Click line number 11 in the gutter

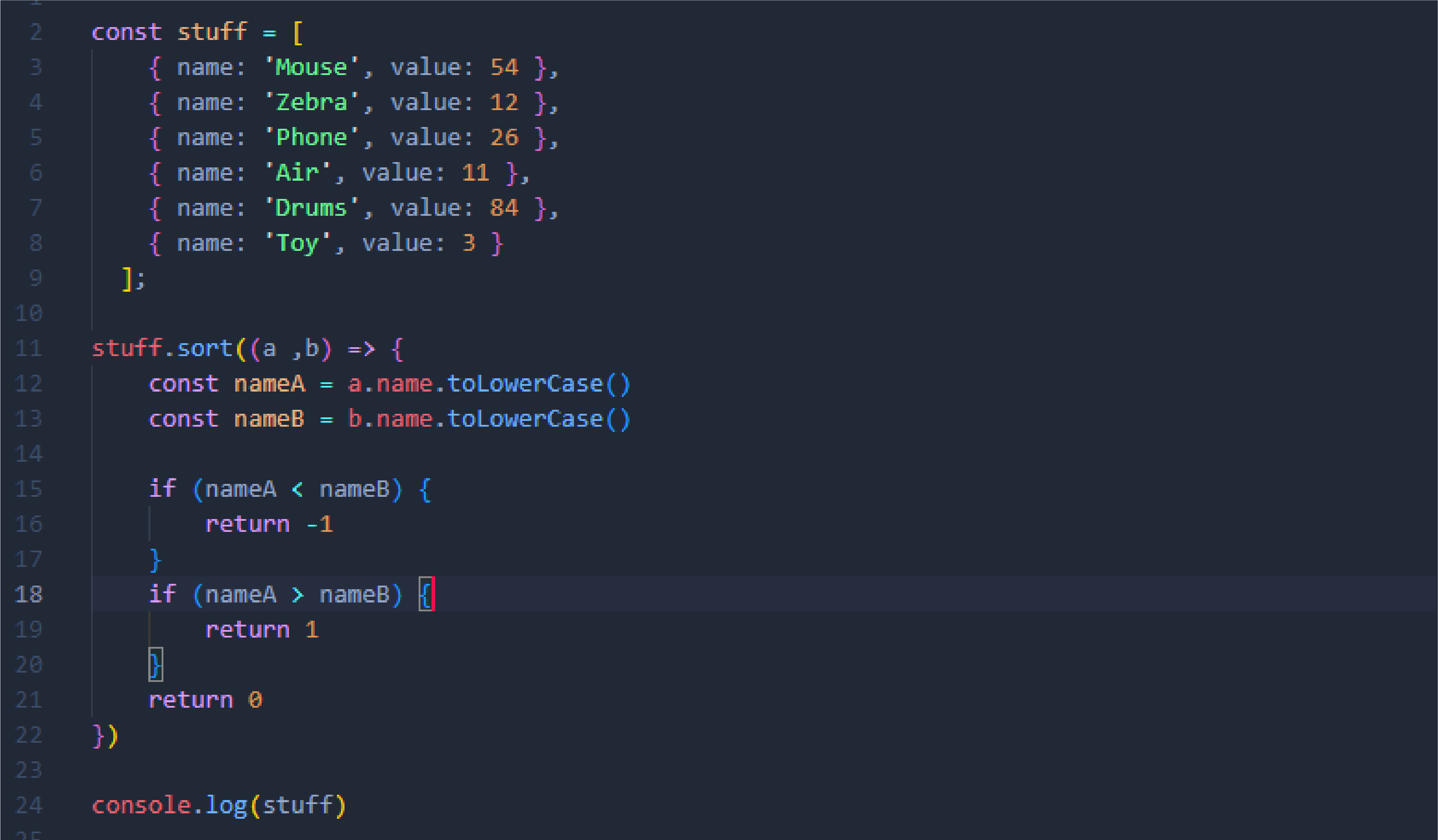[x=29, y=348]
